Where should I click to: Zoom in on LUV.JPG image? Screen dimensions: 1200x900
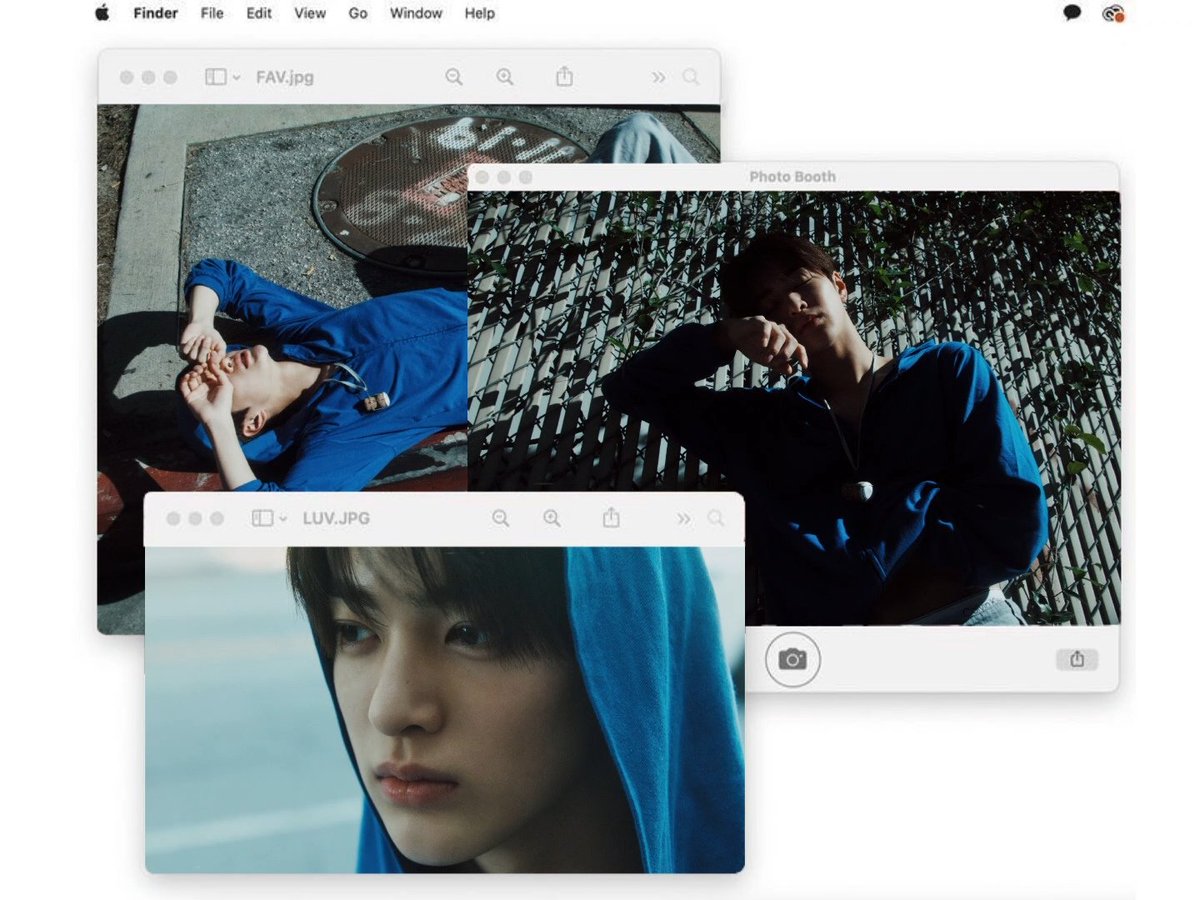pyautogui.click(x=552, y=518)
